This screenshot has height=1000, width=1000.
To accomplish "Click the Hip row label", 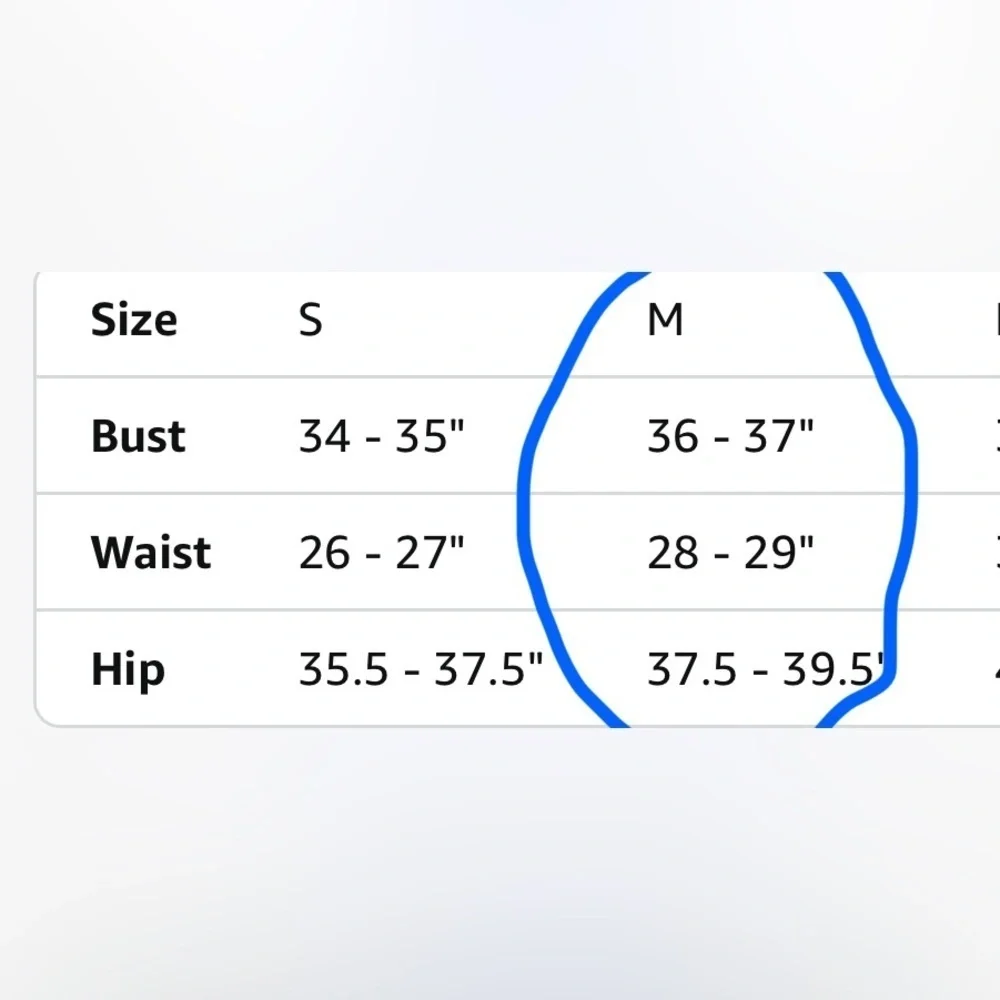I will click(x=128, y=670).
